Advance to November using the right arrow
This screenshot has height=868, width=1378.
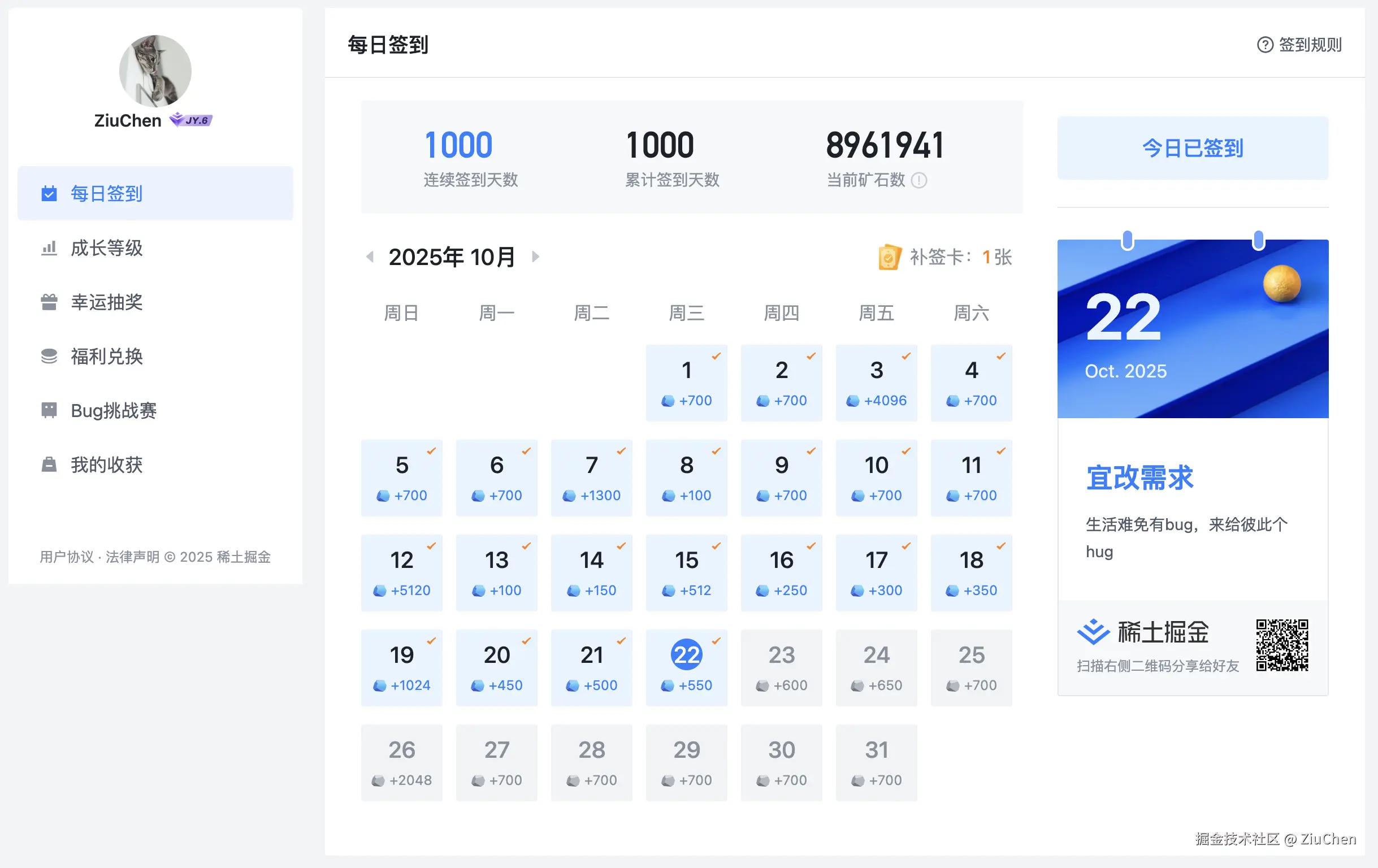coord(536,257)
